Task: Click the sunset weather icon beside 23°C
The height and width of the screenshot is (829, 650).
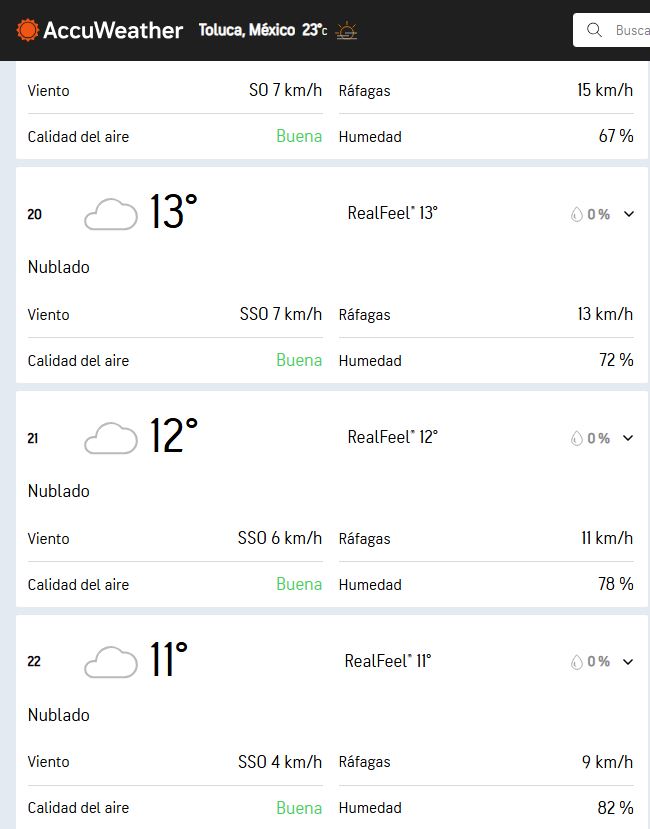Action: (346, 31)
